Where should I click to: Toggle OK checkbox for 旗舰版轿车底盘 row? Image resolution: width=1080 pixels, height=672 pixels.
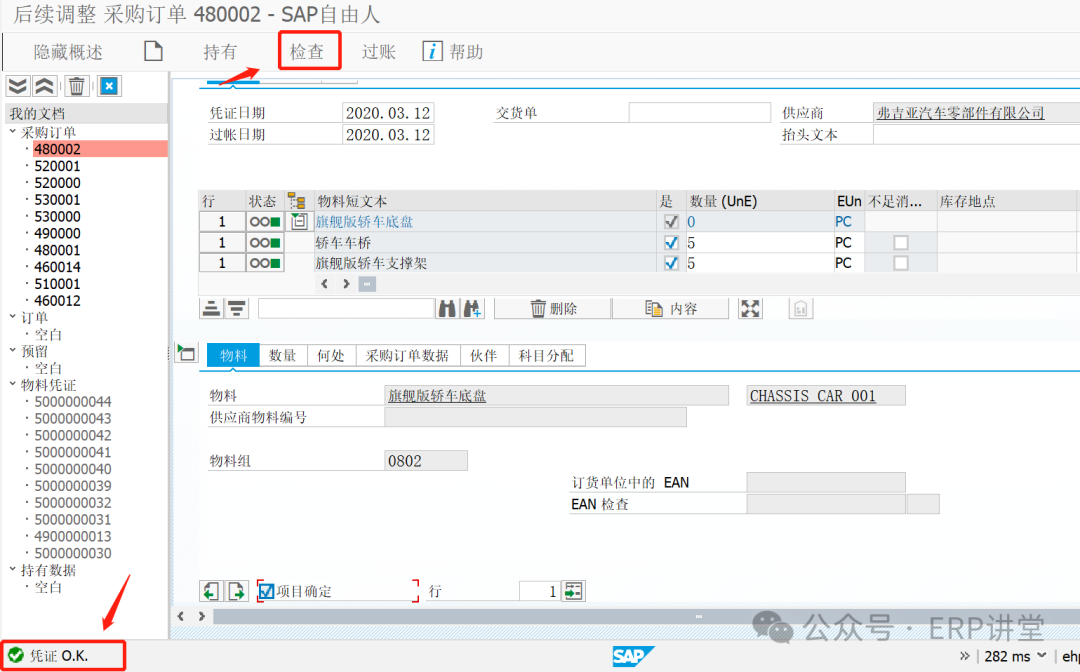671,222
